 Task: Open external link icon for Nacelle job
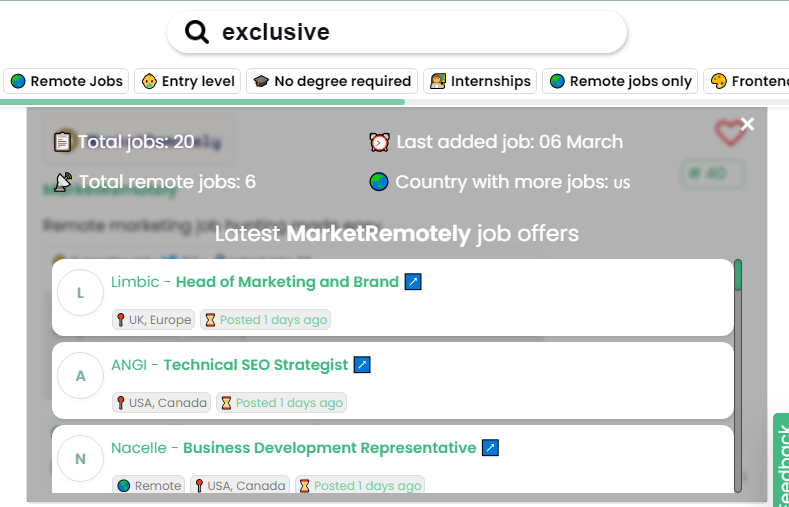click(x=490, y=448)
